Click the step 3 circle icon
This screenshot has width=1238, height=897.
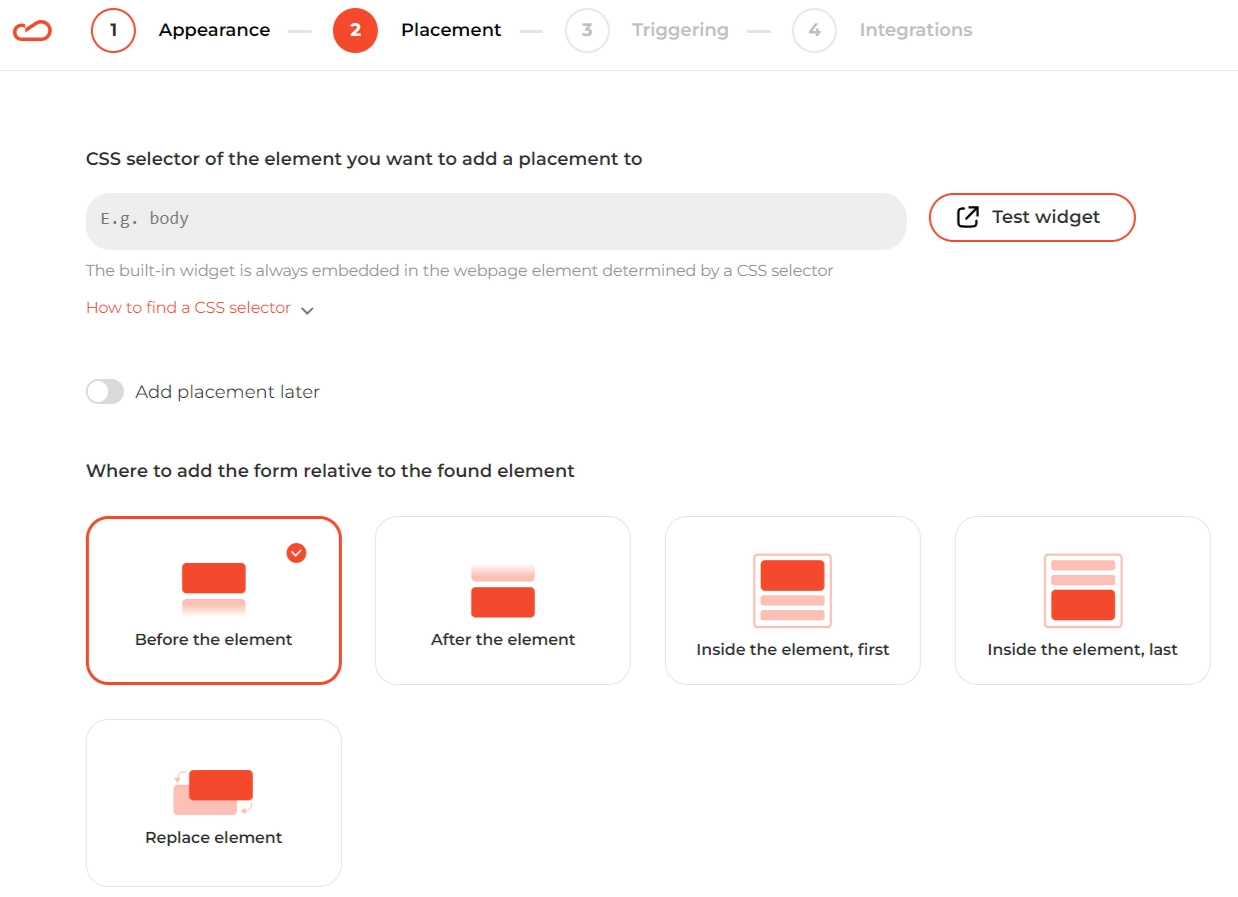click(587, 30)
